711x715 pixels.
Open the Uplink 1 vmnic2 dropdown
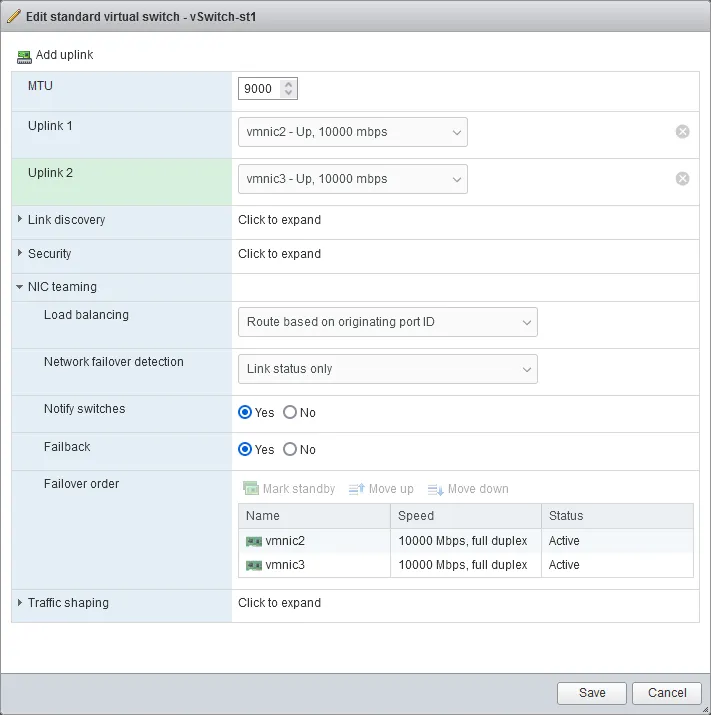tap(352, 132)
